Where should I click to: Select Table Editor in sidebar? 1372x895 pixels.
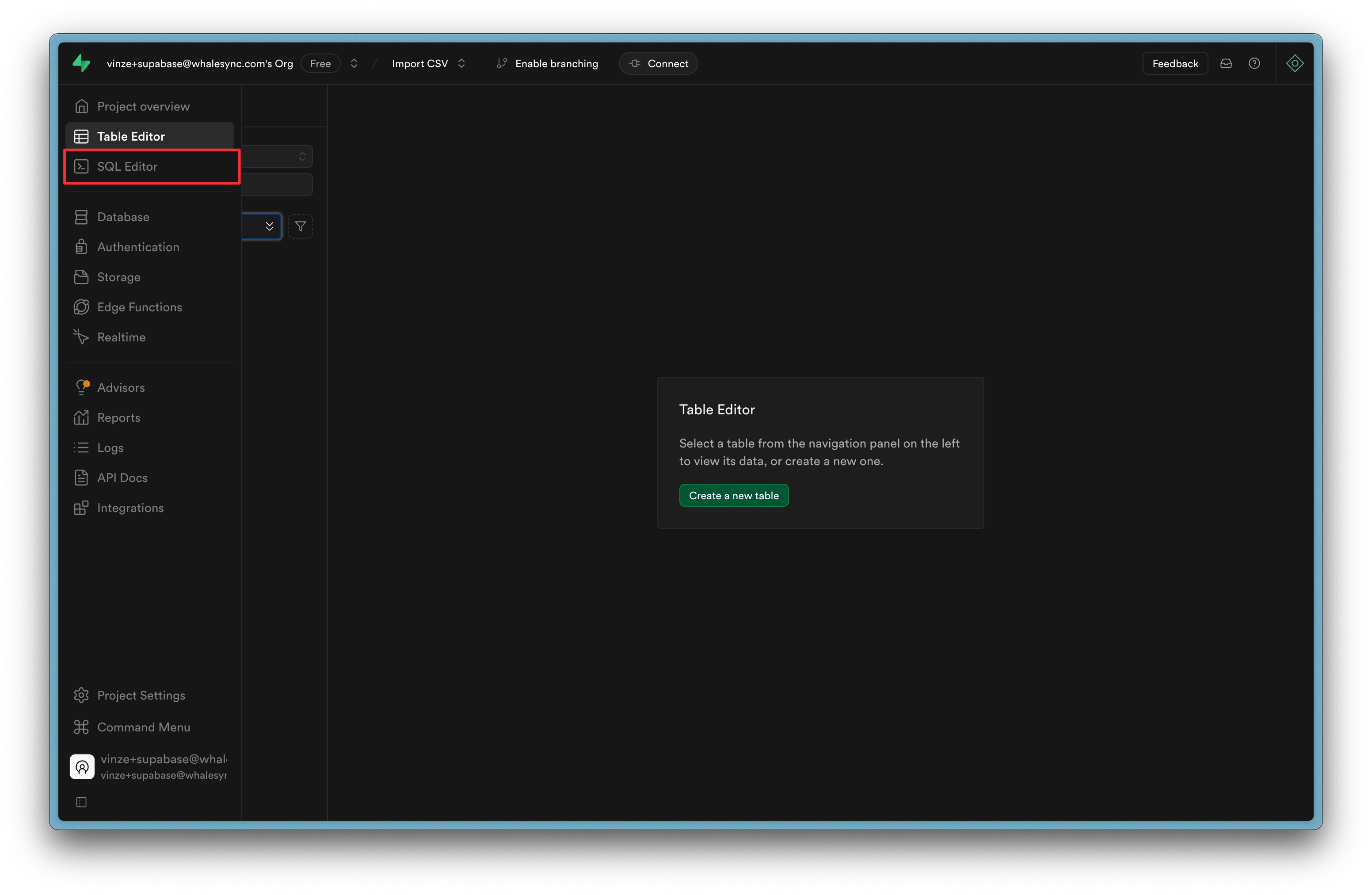coord(150,136)
